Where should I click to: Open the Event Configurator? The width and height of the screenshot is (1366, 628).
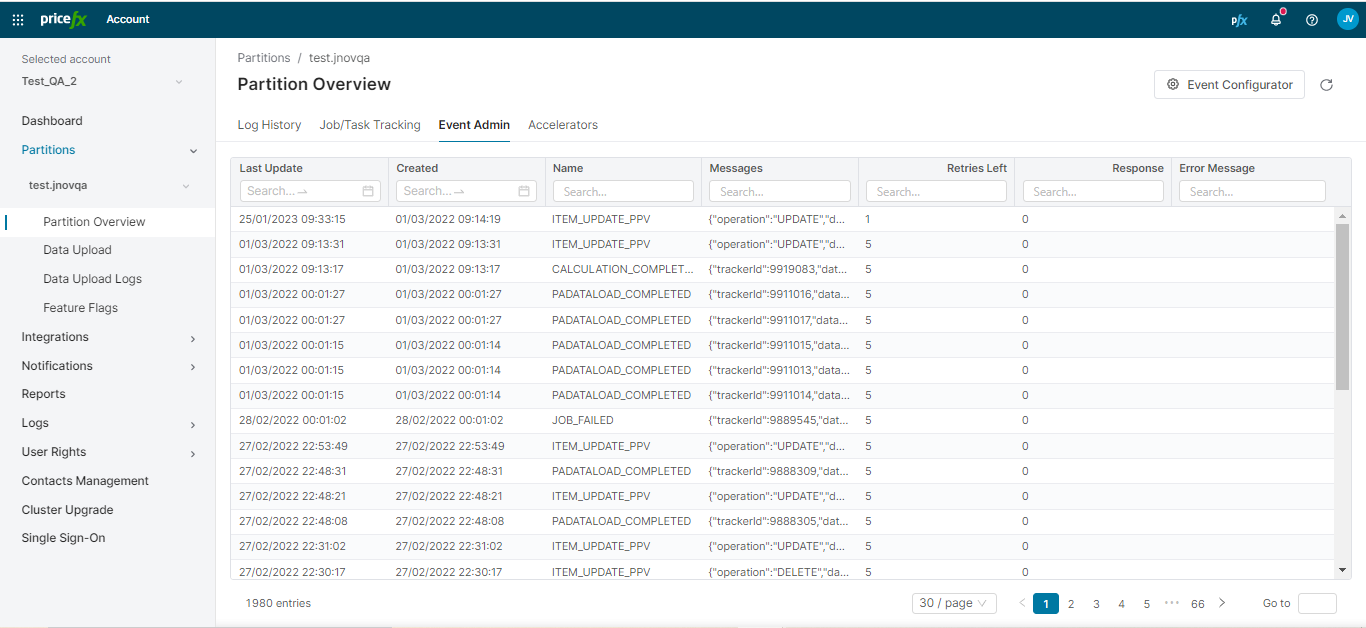click(1229, 85)
